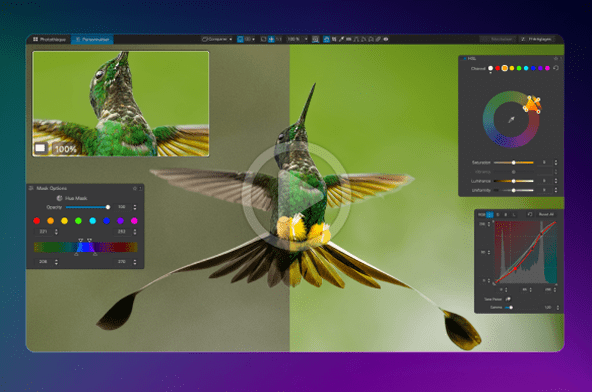The width and height of the screenshot is (592, 392).
Task: Select the RGB channel in tone curve
Action: [x=481, y=215]
